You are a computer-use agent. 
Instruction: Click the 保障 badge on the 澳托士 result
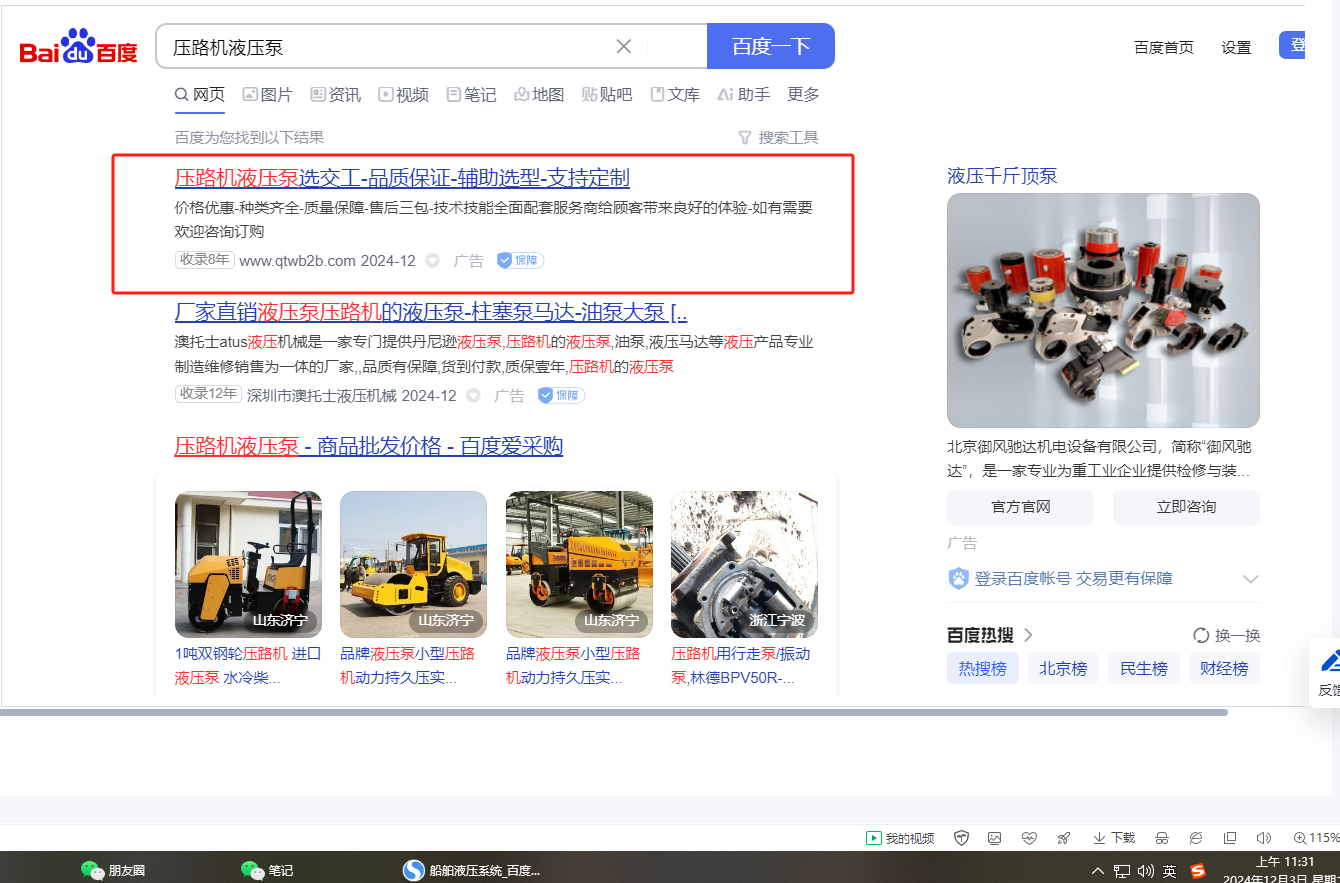pyautogui.click(x=561, y=396)
